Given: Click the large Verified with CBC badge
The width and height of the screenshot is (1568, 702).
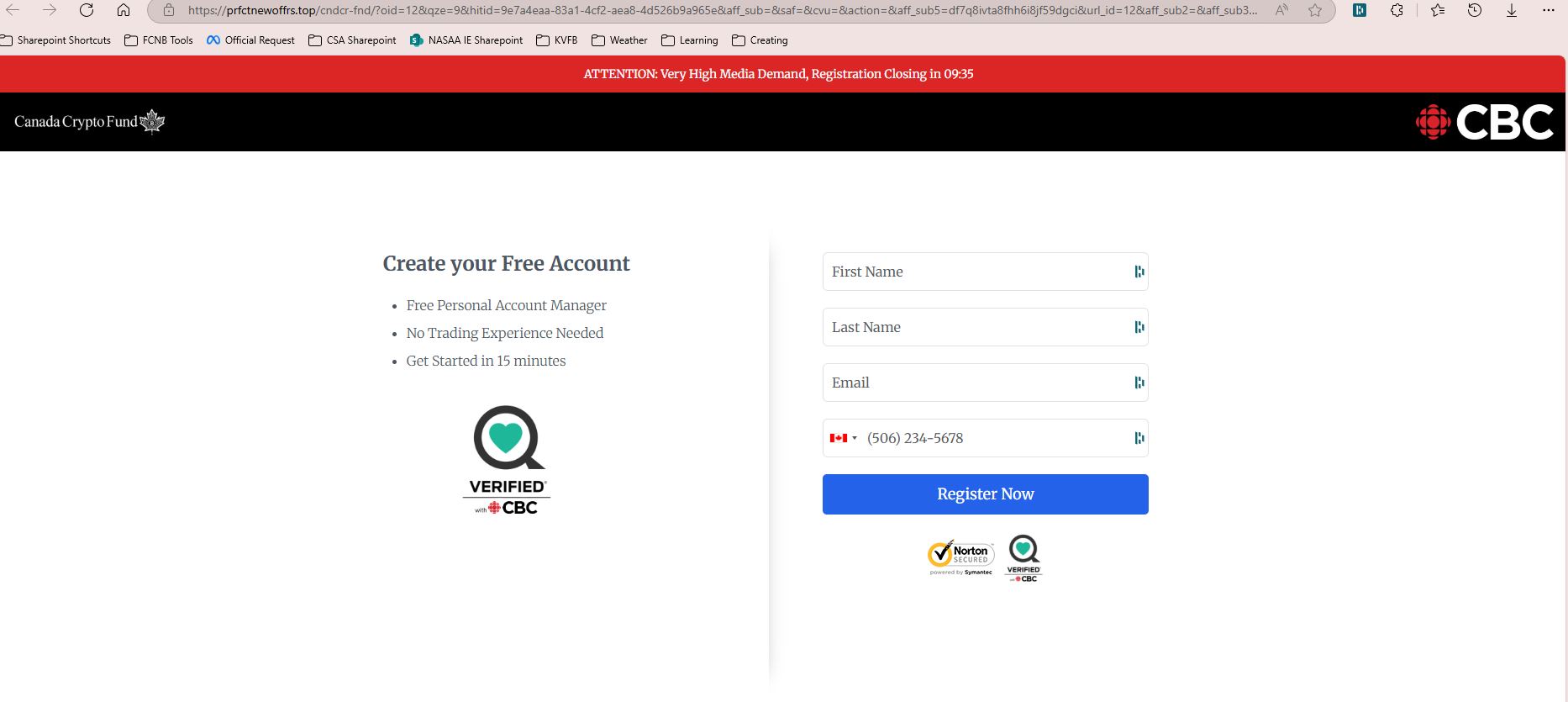Looking at the screenshot, I should [507, 460].
